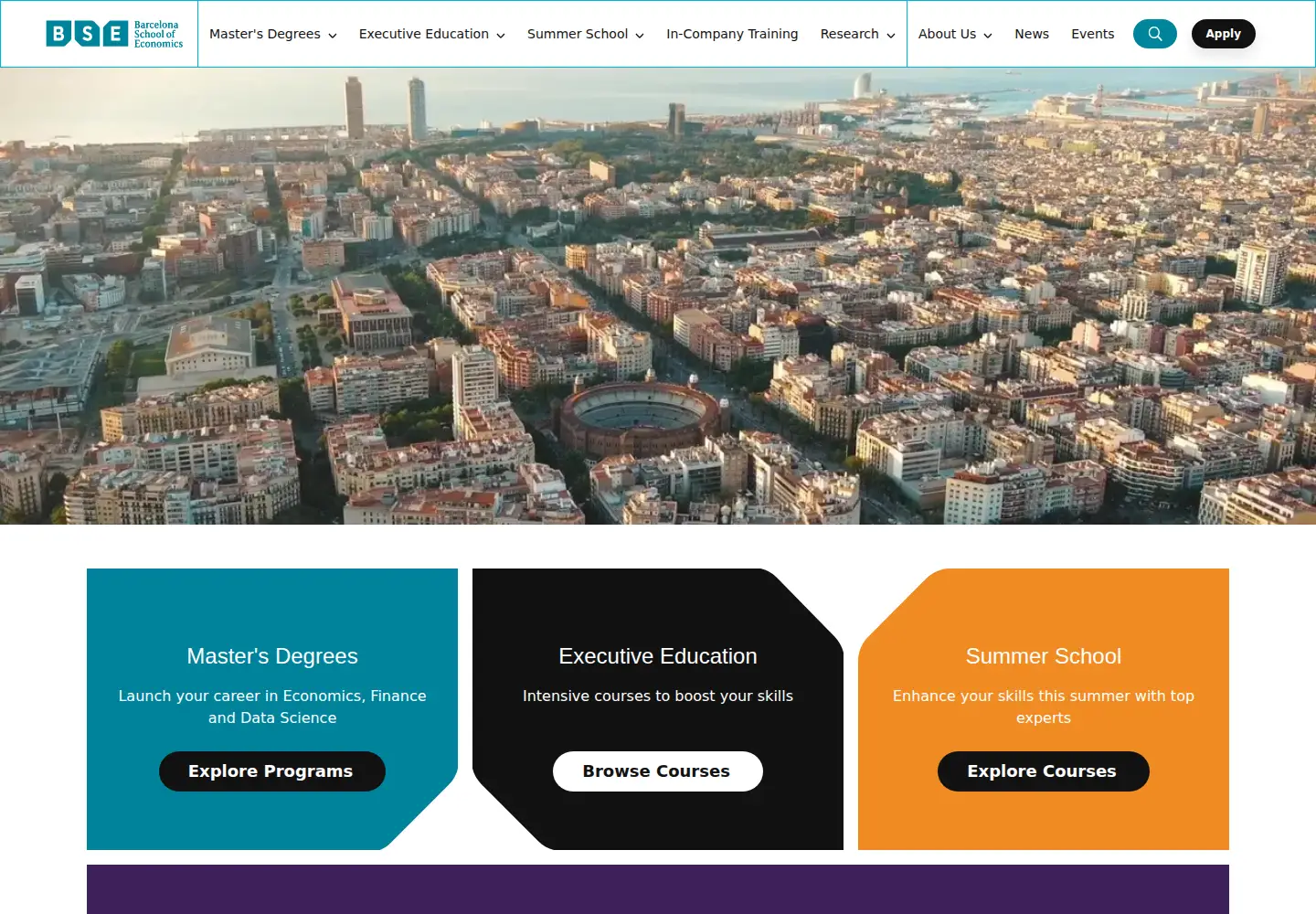
Task: Open the Summer School dropdown menu
Action: tap(586, 34)
